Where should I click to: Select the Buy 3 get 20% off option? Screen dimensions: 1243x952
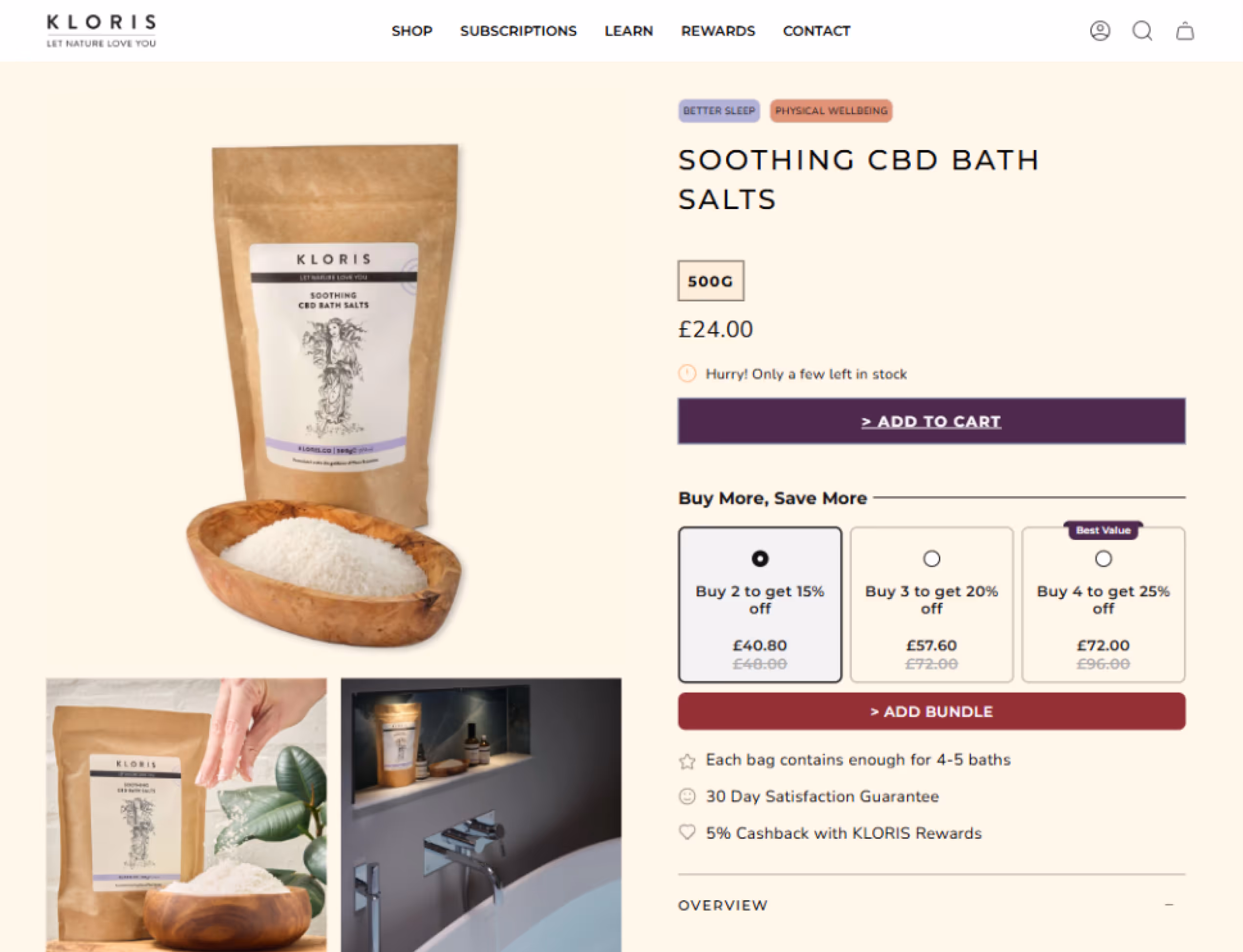click(931, 605)
